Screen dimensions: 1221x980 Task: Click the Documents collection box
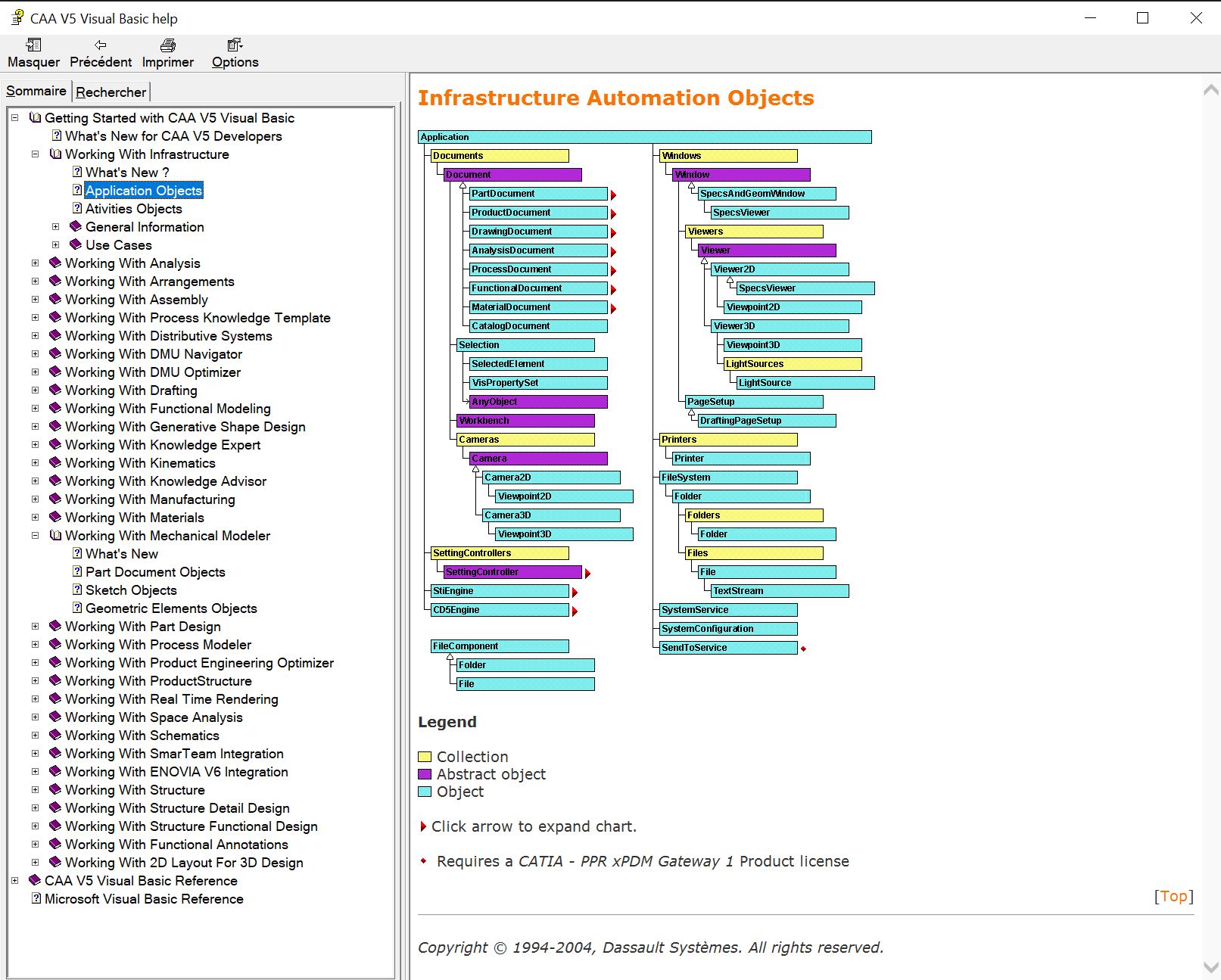tap(500, 156)
